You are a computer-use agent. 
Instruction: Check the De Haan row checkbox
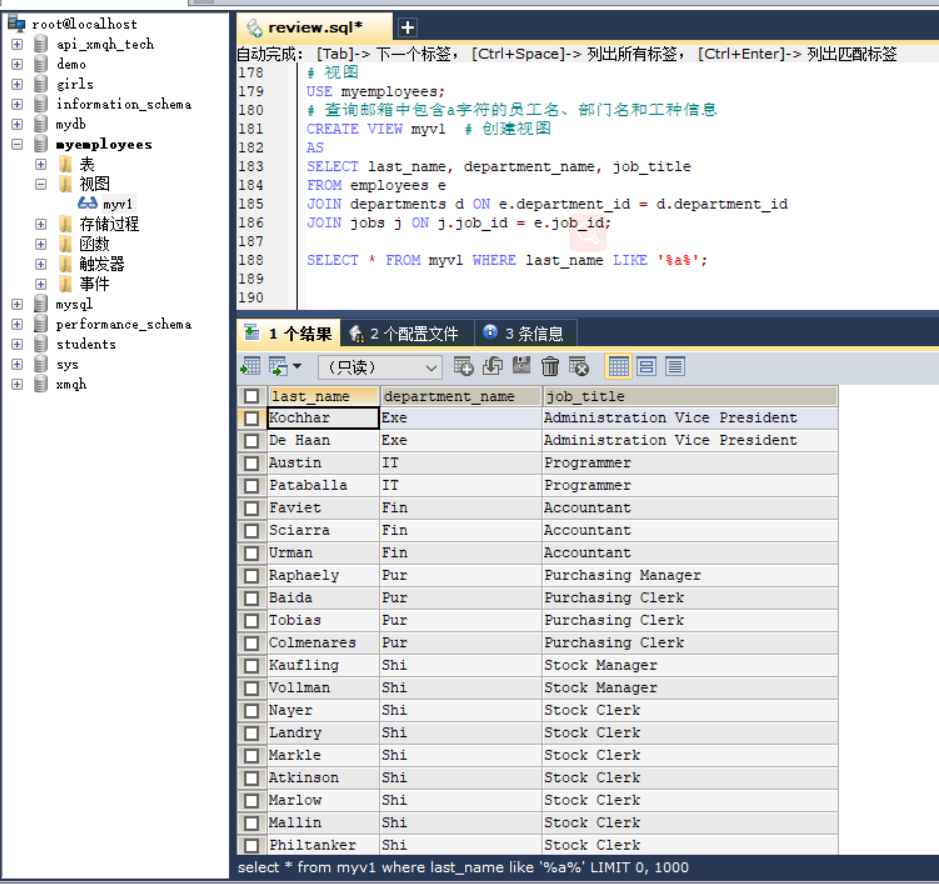(252, 441)
